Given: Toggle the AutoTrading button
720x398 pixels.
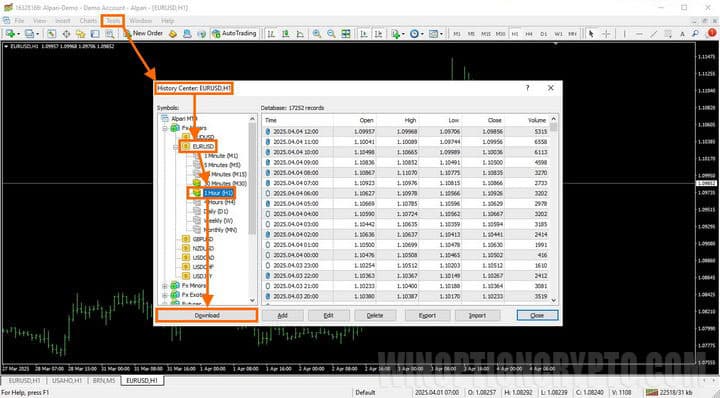Looking at the screenshot, I should (234, 34).
